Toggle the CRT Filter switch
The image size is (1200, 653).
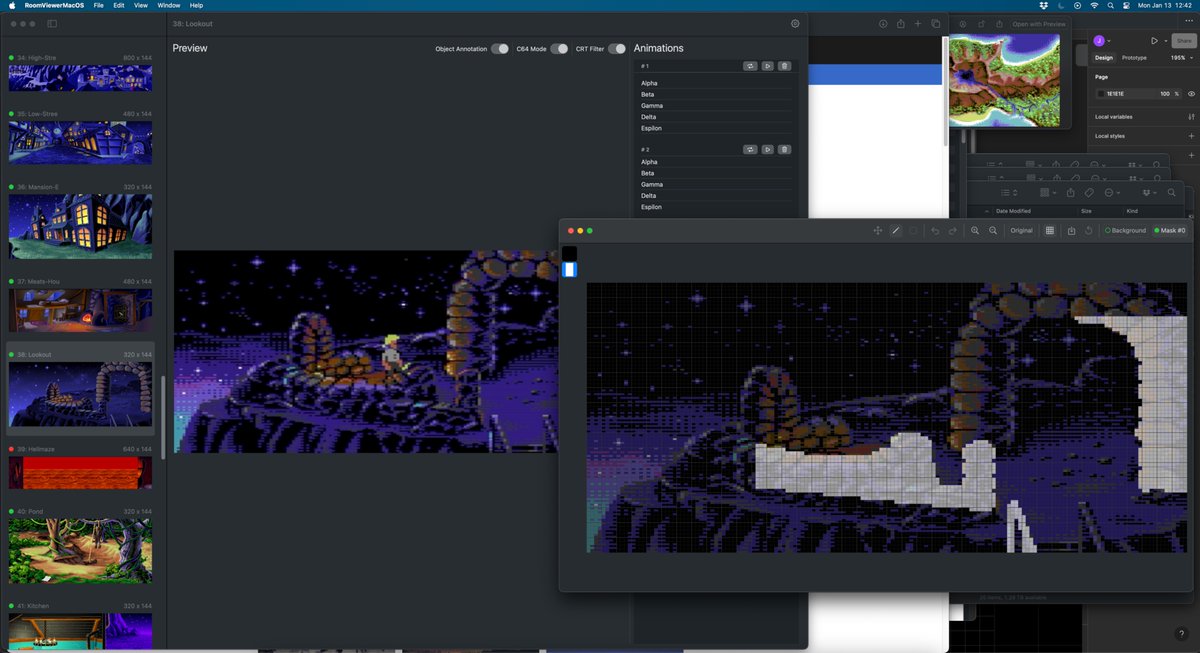617,48
